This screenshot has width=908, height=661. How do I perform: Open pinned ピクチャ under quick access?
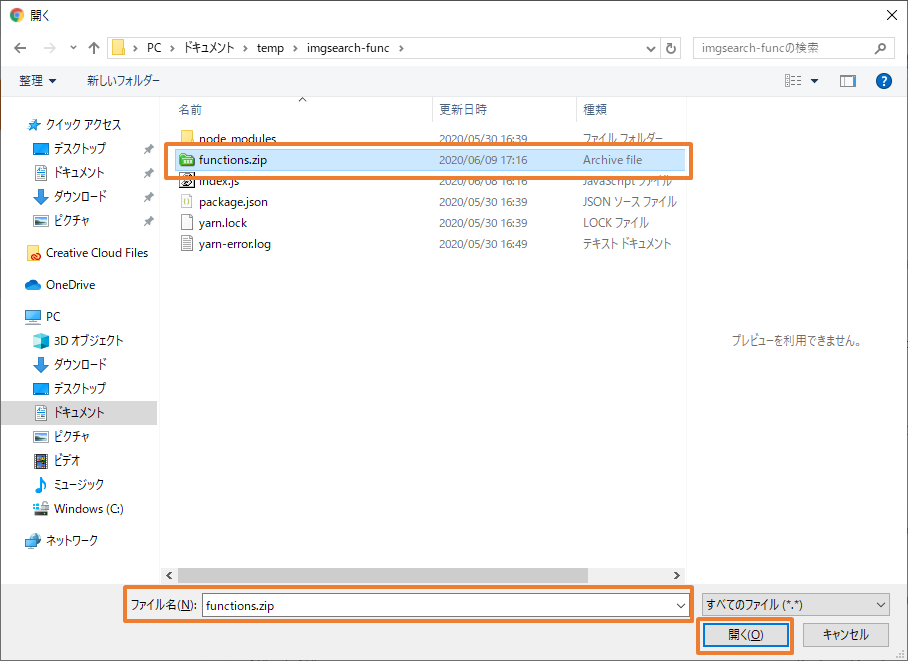pos(71,221)
